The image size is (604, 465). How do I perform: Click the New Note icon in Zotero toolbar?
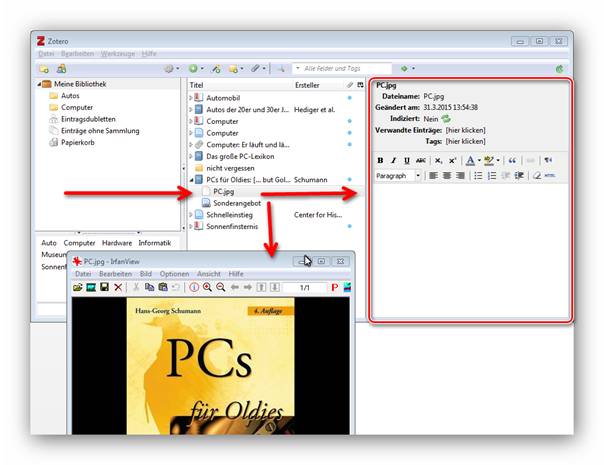[x=233, y=69]
